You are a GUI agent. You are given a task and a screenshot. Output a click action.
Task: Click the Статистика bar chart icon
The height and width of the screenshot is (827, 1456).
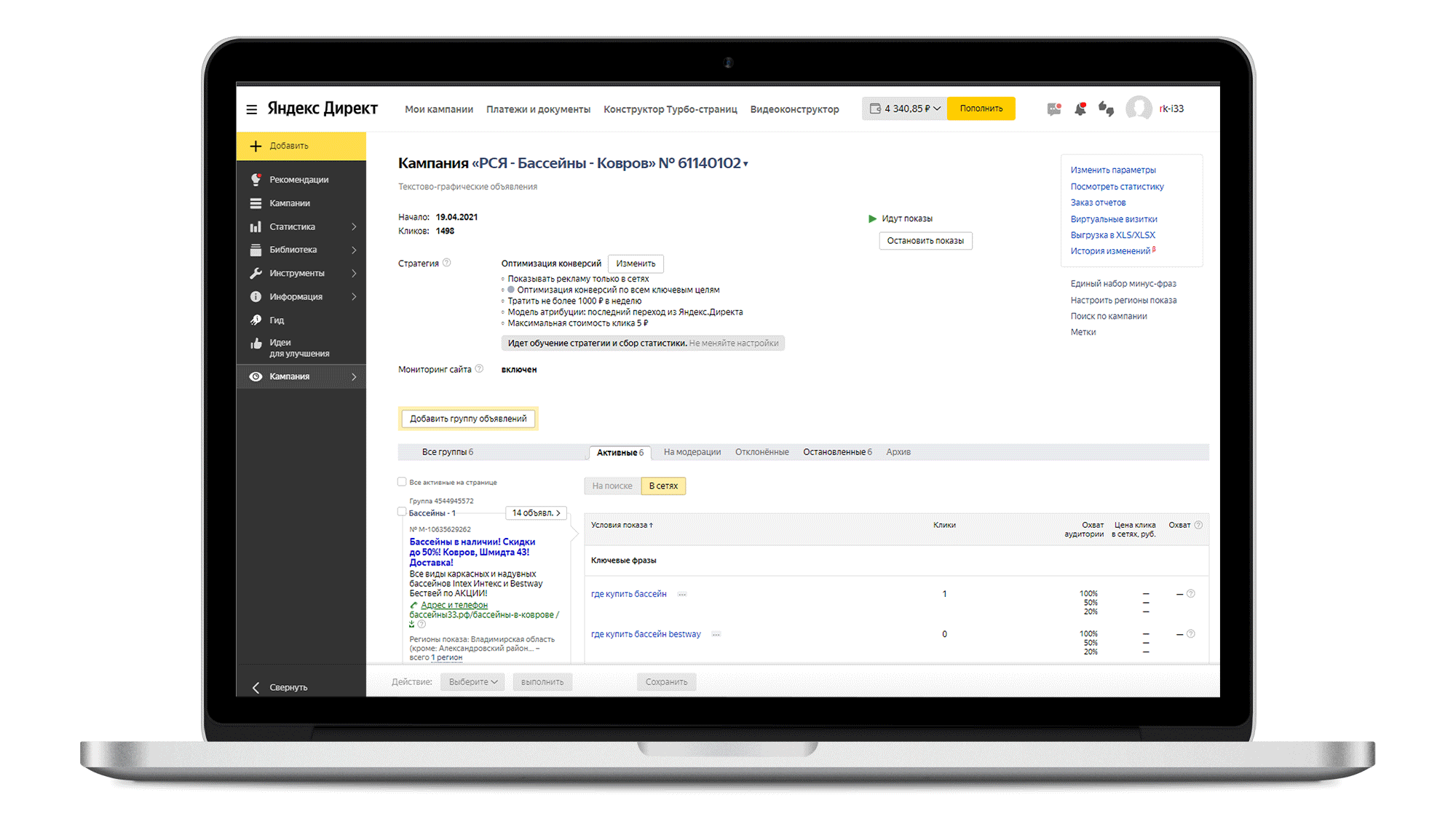point(256,226)
